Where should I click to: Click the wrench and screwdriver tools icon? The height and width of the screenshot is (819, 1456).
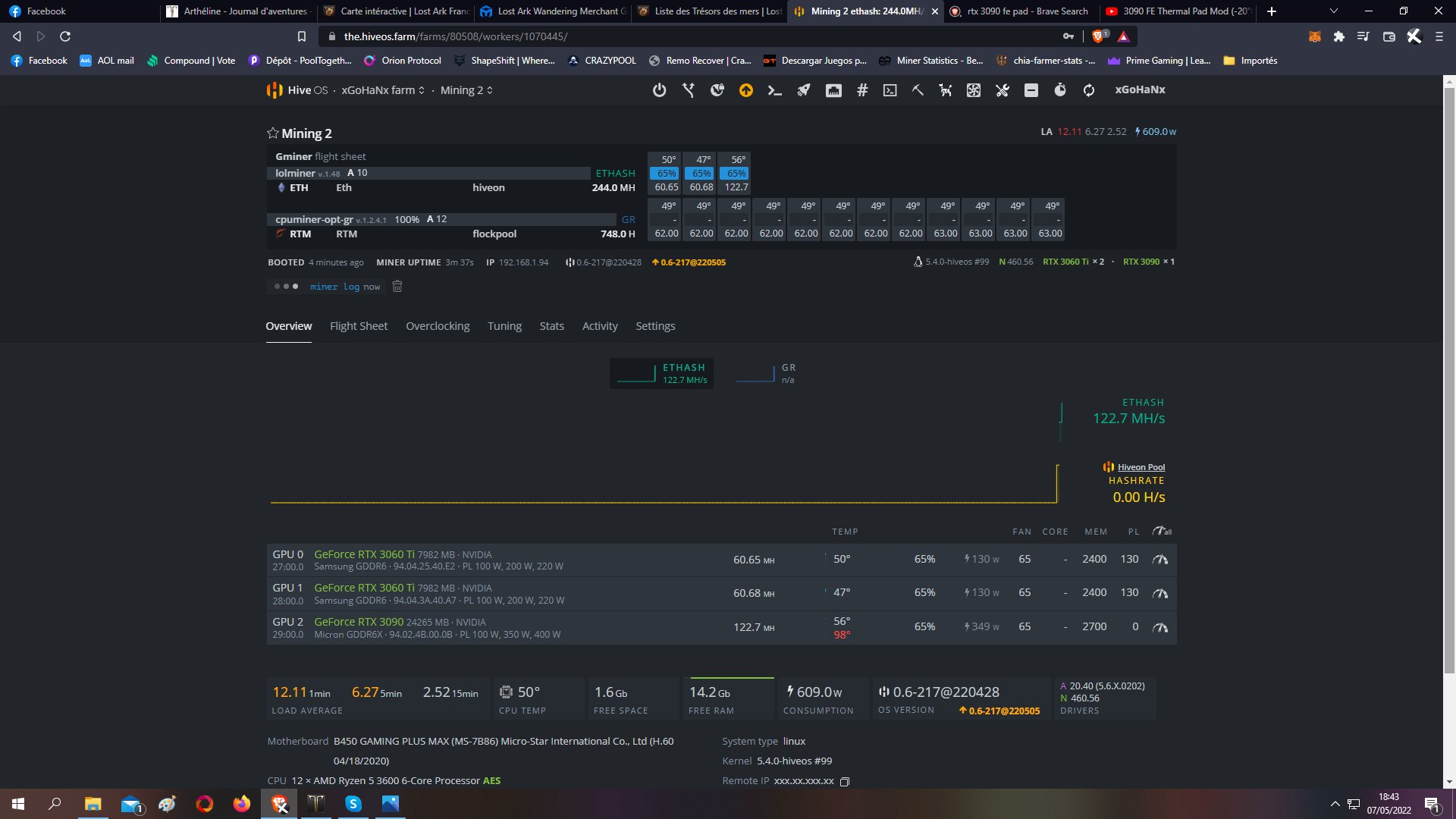pyautogui.click(x=1003, y=90)
